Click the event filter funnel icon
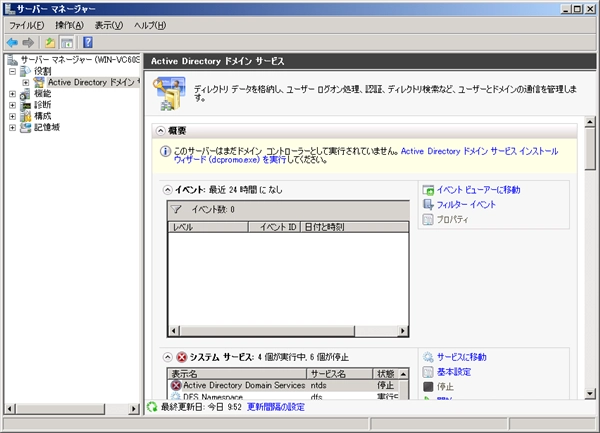Image resolution: width=600 pixels, height=433 pixels. pyautogui.click(x=176, y=210)
